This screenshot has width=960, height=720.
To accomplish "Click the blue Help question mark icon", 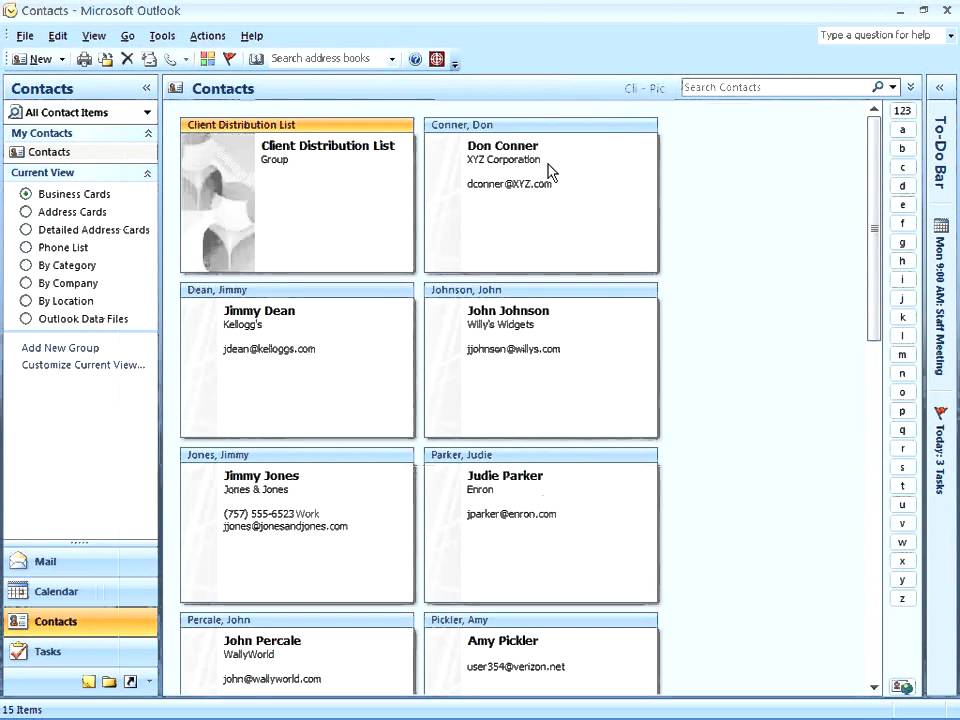I will click(x=415, y=59).
